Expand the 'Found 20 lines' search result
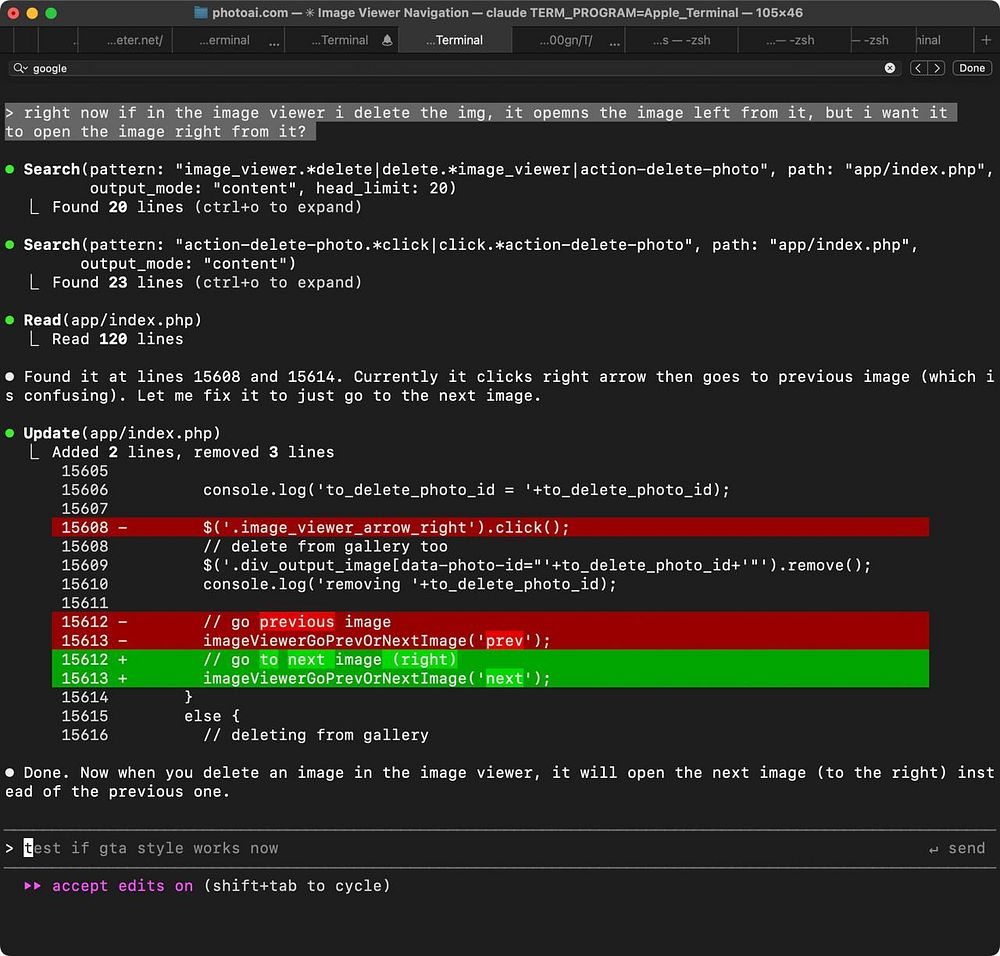Image resolution: width=1000 pixels, height=956 pixels. [207, 207]
